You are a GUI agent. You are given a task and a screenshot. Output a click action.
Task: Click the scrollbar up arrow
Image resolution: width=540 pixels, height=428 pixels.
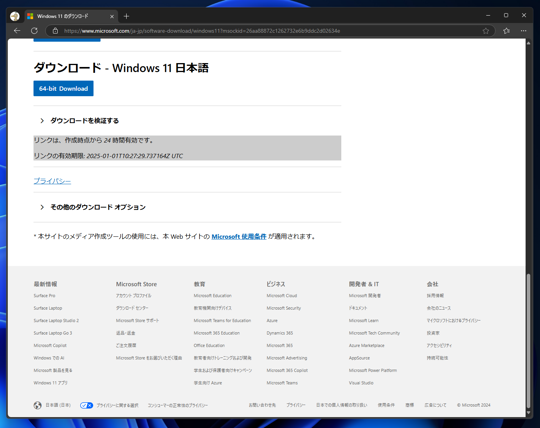[529, 42]
